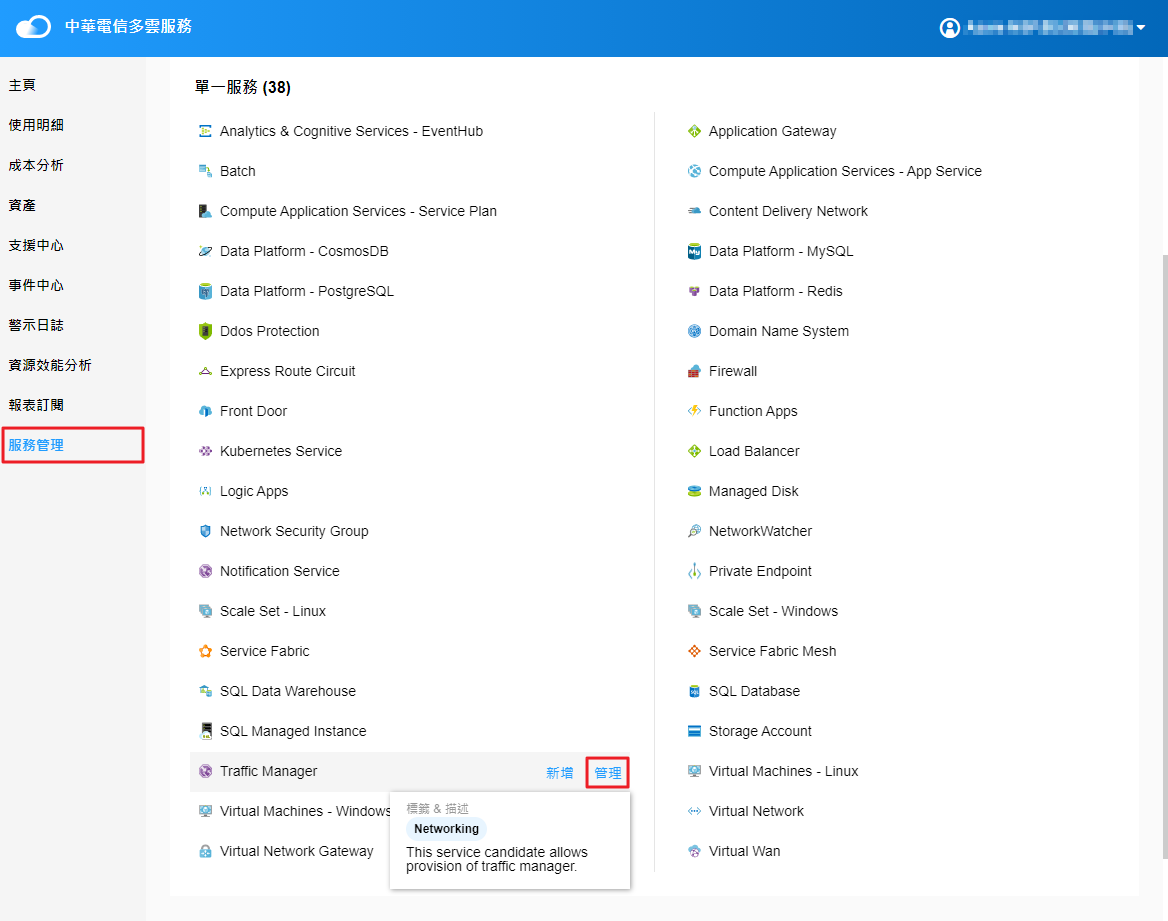Click the PostgreSQL database icon

[205, 291]
